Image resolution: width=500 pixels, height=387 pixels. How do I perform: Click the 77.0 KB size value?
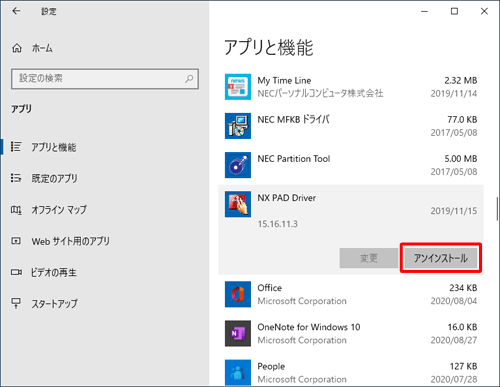[x=462, y=120]
